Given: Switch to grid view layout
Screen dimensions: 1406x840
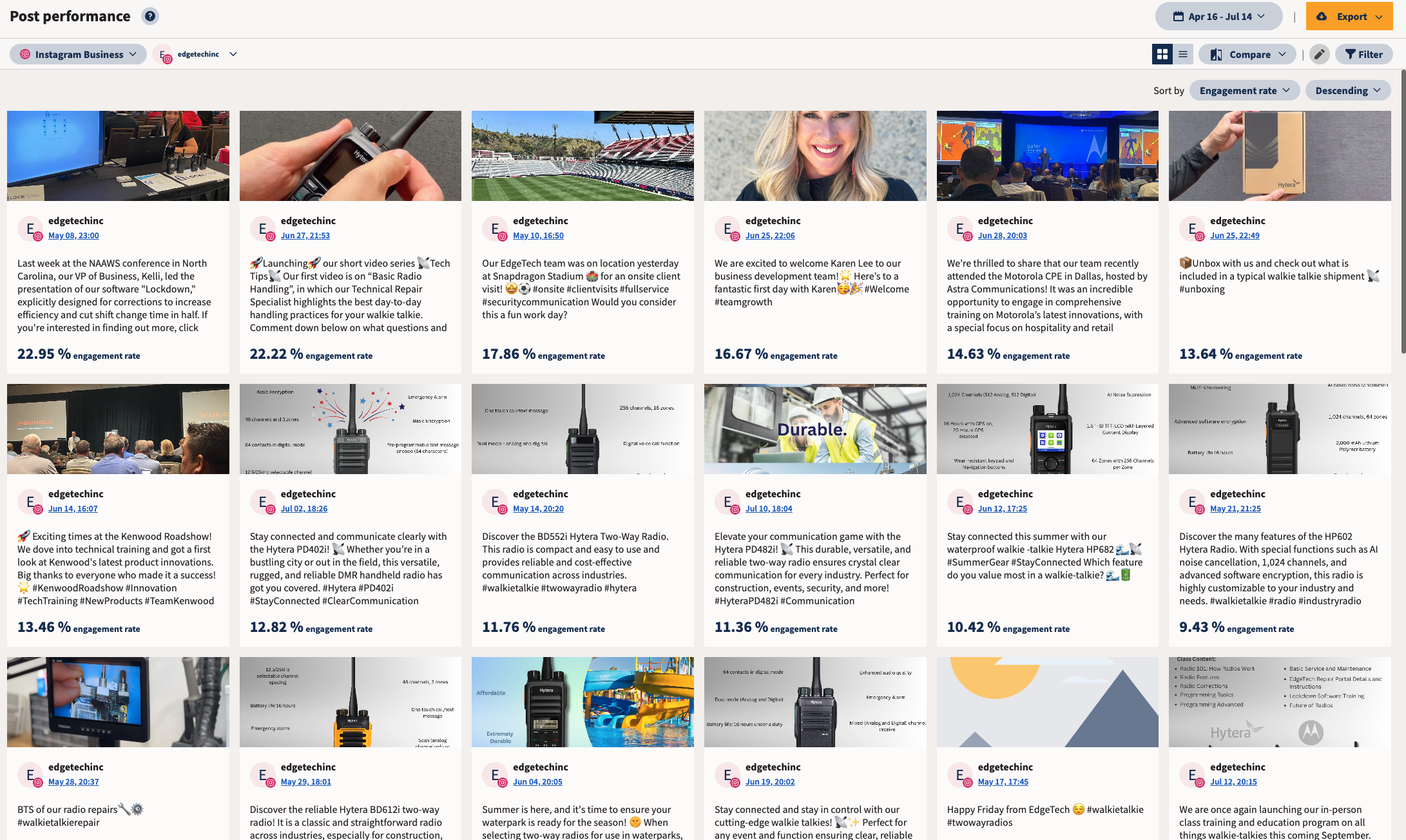Looking at the screenshot, I should tap(1162, 54).
